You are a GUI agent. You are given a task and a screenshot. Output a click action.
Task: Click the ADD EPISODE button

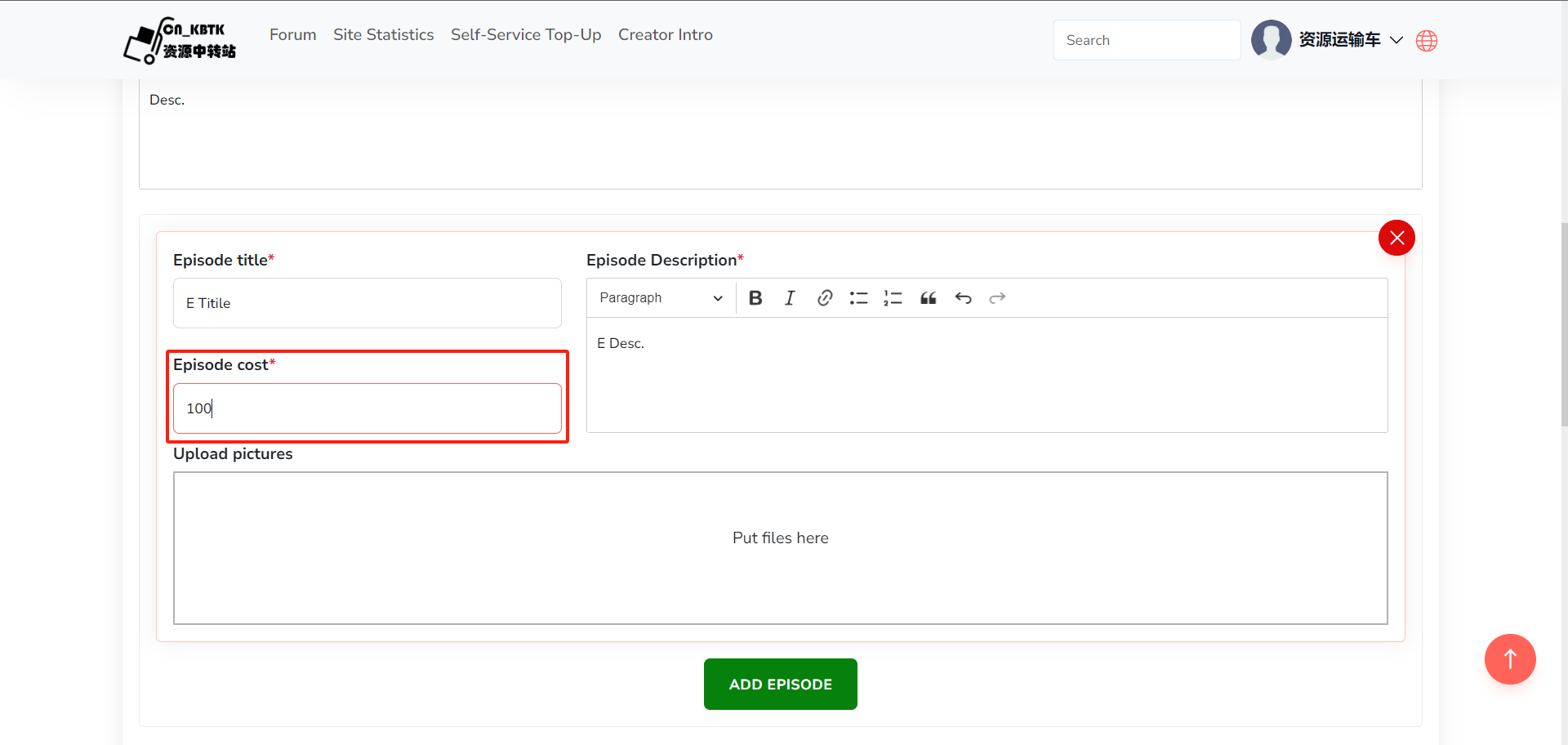pos(780,685)
